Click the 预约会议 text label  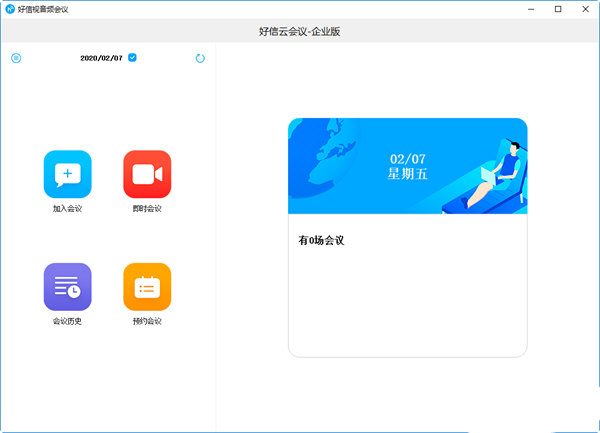pyautogui.click(x=147, y=321)
